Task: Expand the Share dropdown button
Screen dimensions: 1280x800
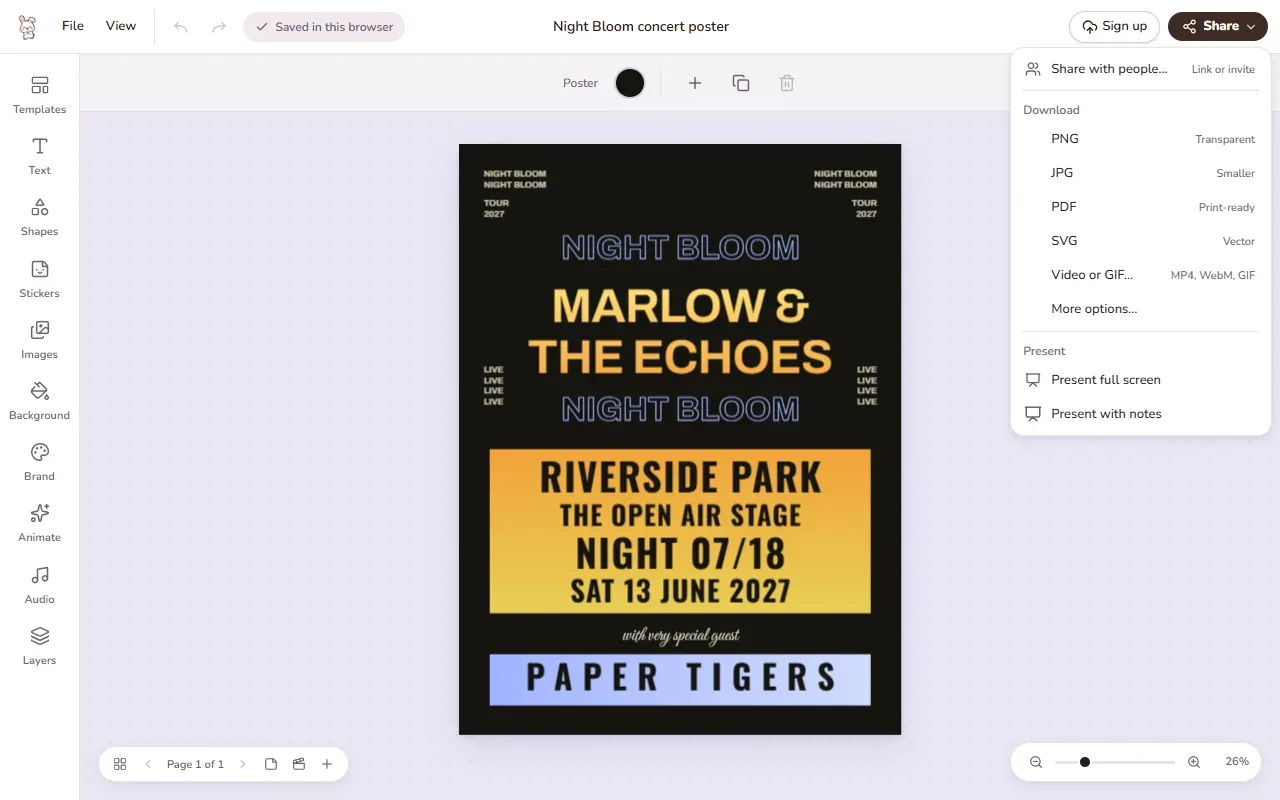Action: [x=1218, y=27]
